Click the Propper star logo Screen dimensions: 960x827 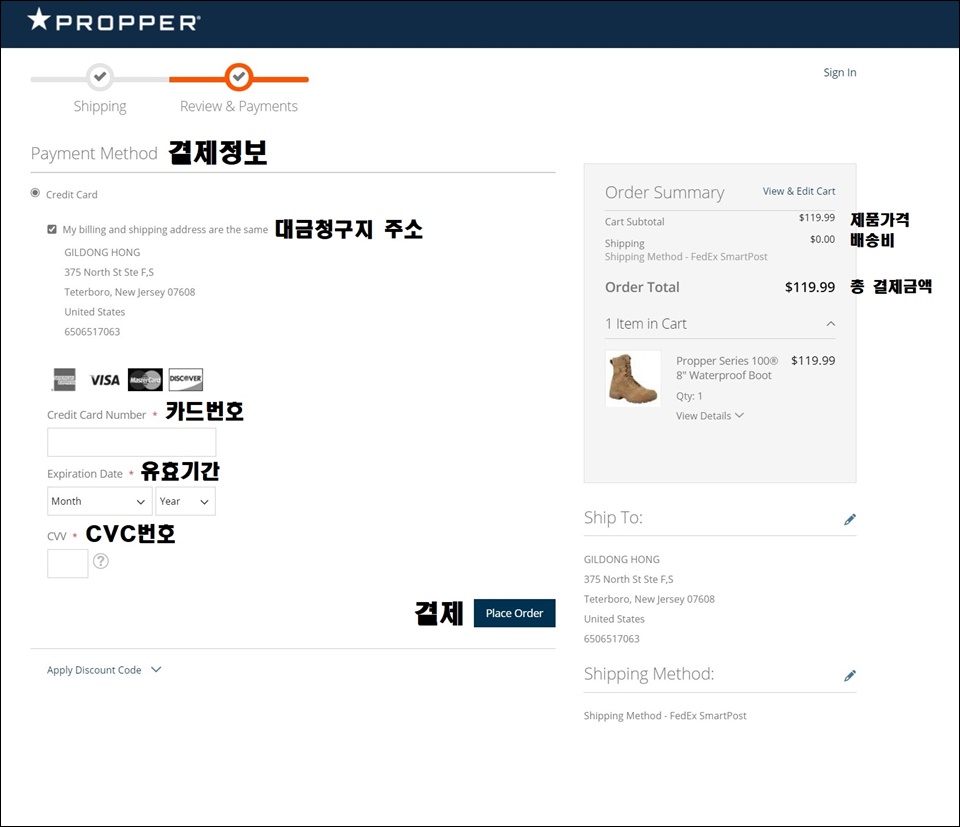pyautogui.click(x=114, y=20)
